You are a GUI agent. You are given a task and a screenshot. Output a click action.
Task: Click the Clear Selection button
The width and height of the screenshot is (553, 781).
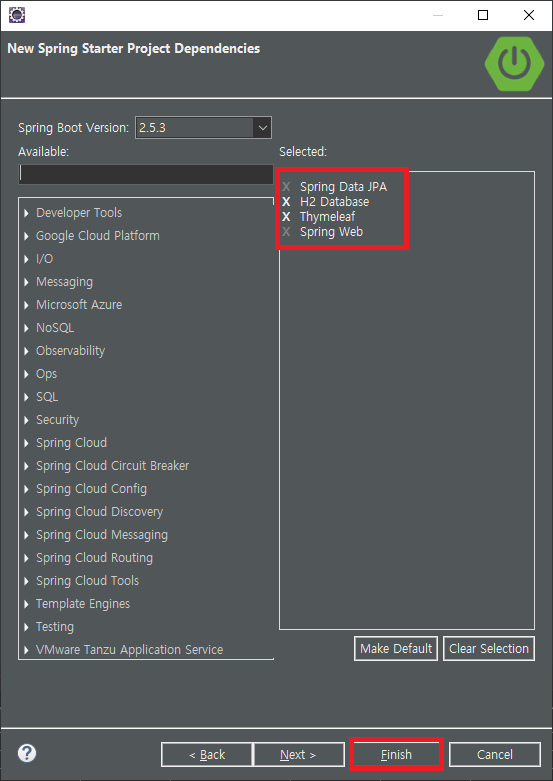coord(489,649)
